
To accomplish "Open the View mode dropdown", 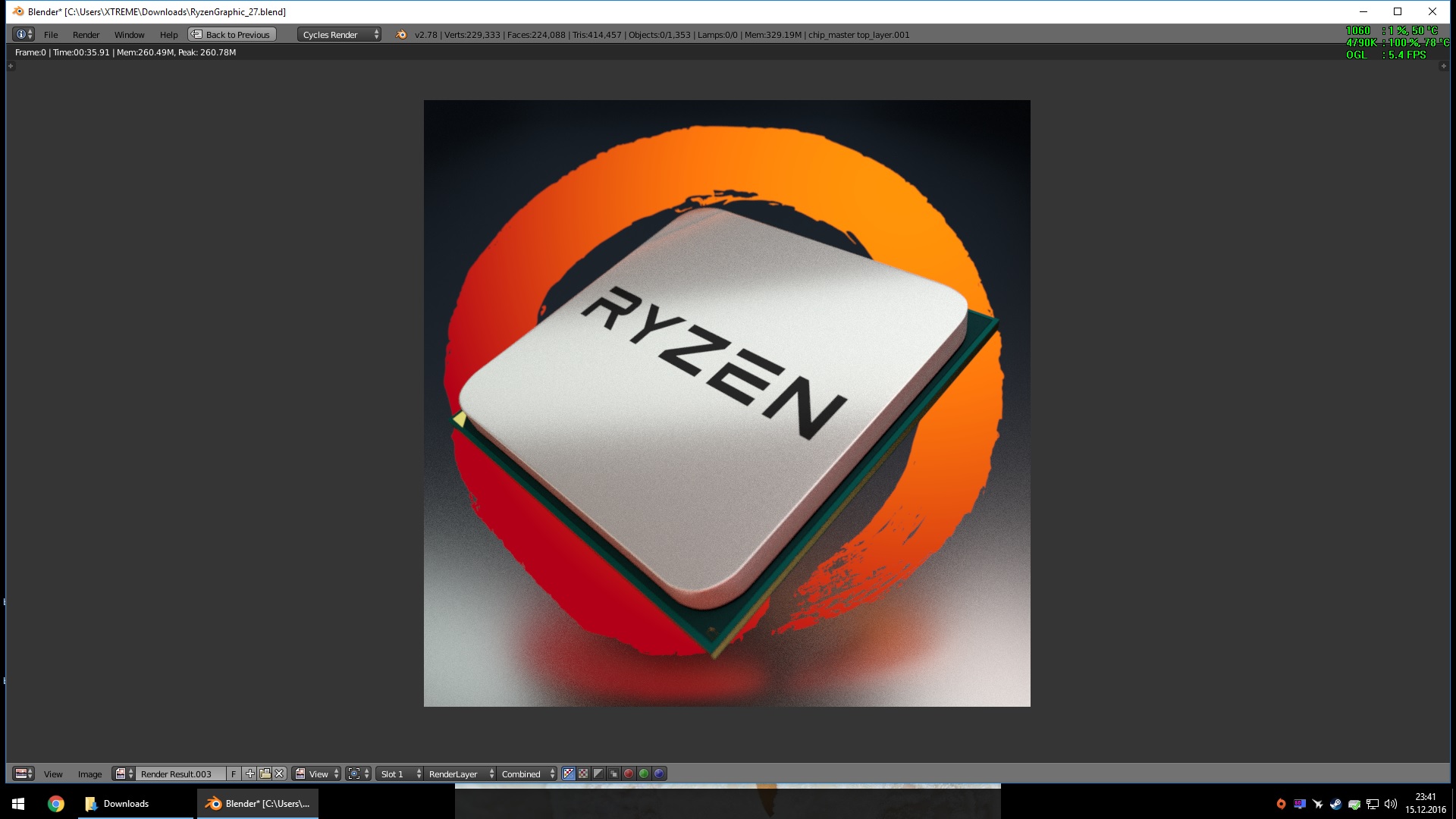I will tap(317, 773).
